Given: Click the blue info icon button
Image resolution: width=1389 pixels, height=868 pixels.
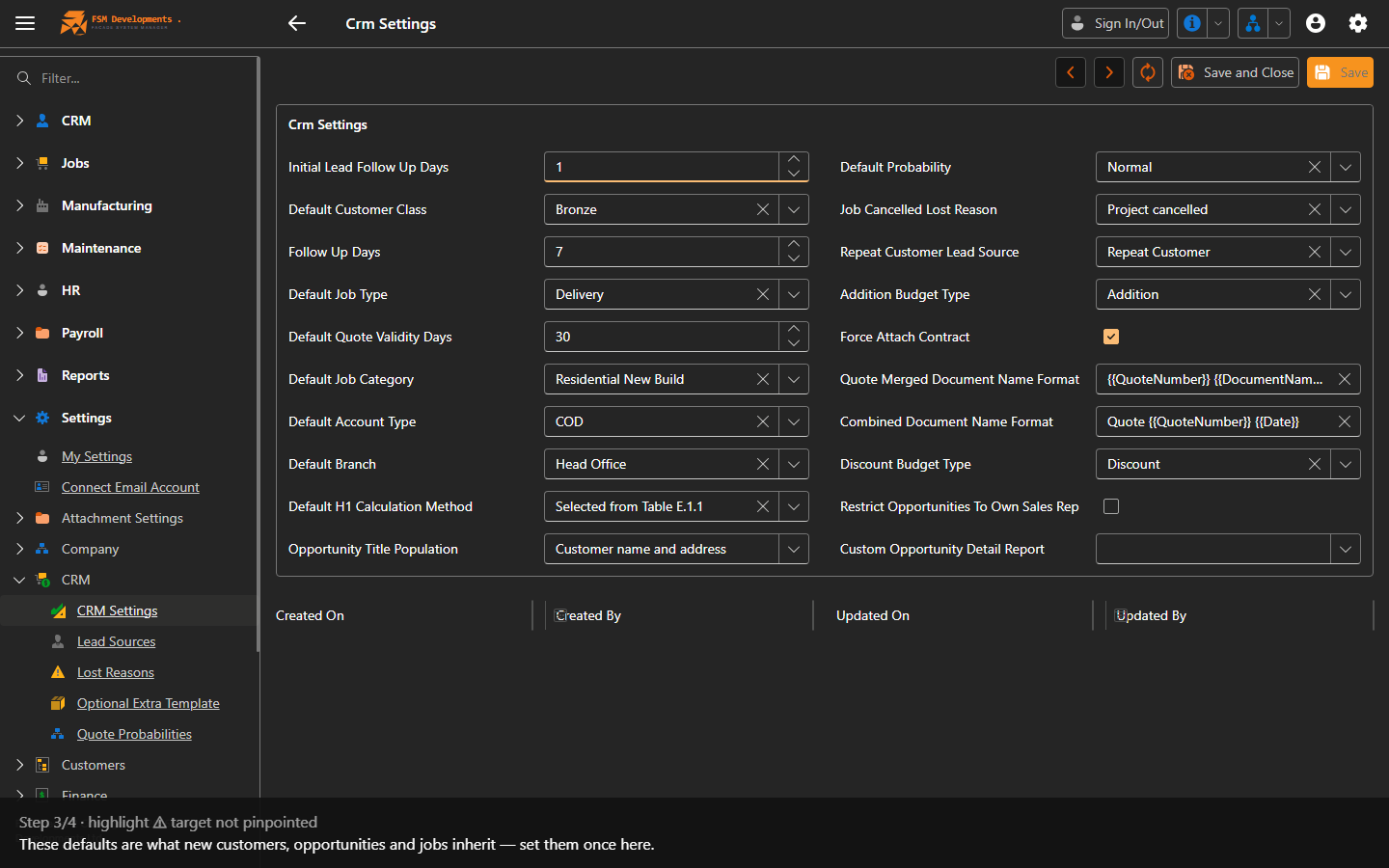Looking at the screenshot, I should click(1192, 23).
